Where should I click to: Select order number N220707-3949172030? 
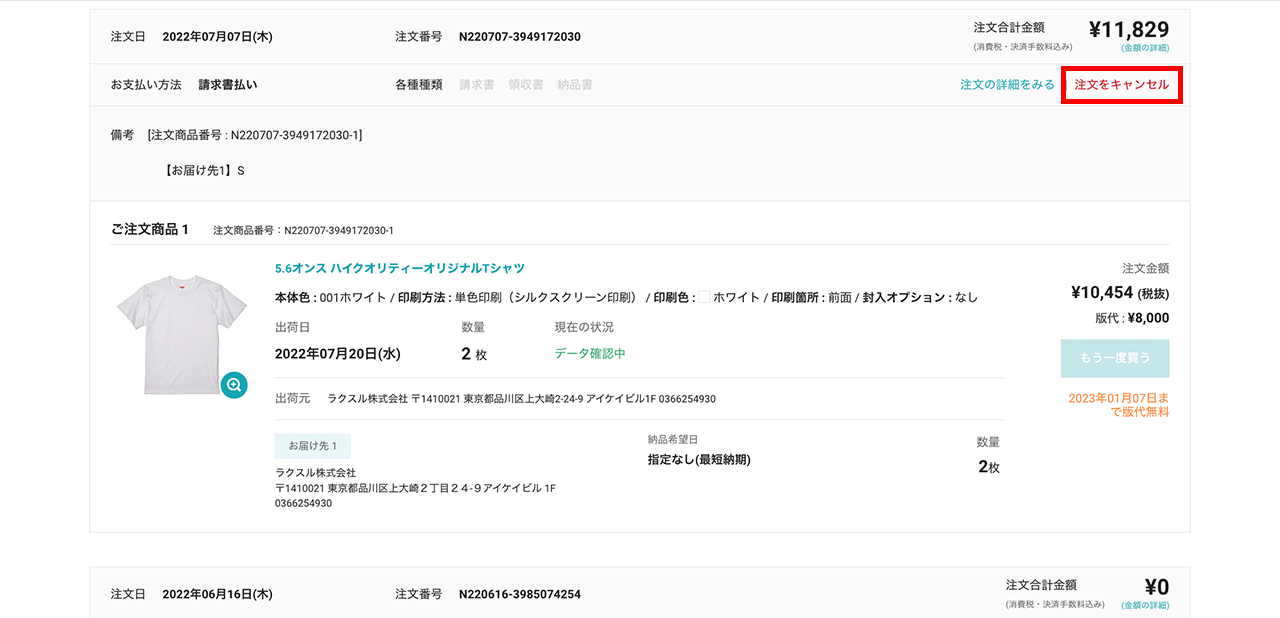[520, 37]
